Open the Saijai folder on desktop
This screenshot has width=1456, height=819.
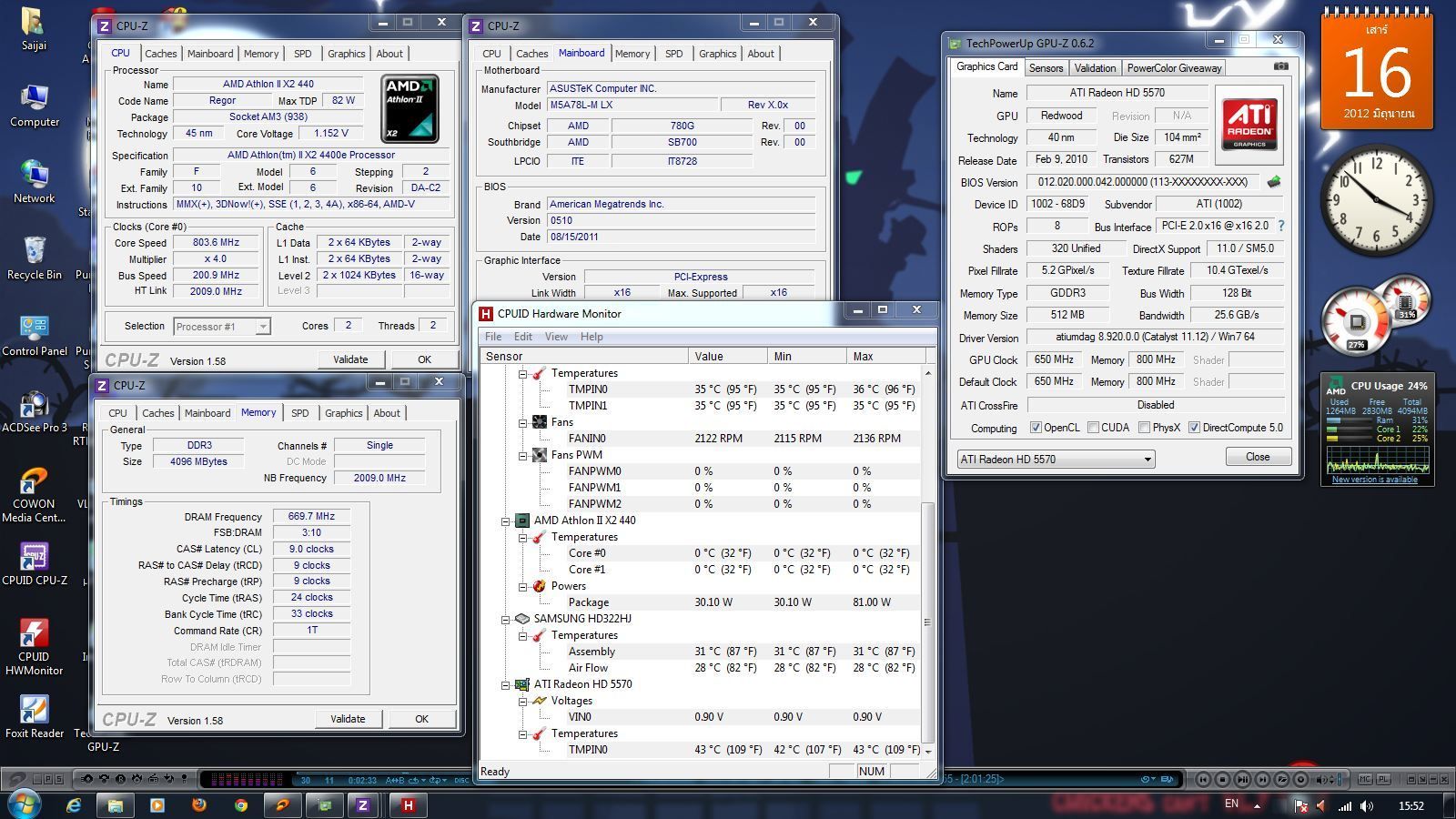pos(34,29)
